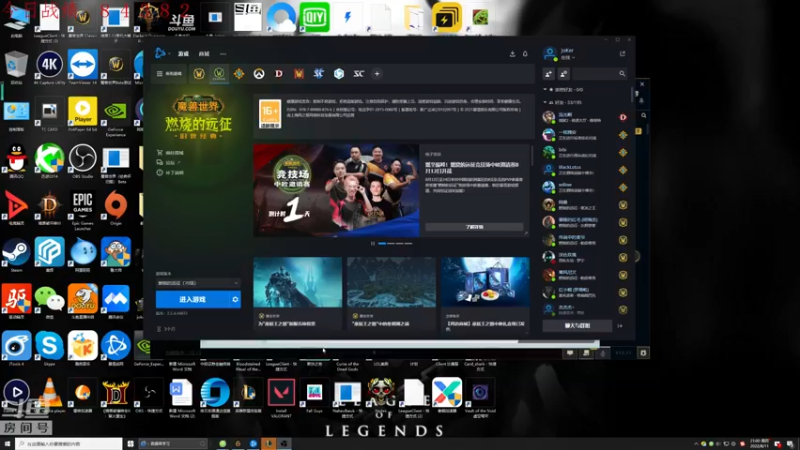
Task: Select the StarCraft Remastered icon
Action: point(359,73)
